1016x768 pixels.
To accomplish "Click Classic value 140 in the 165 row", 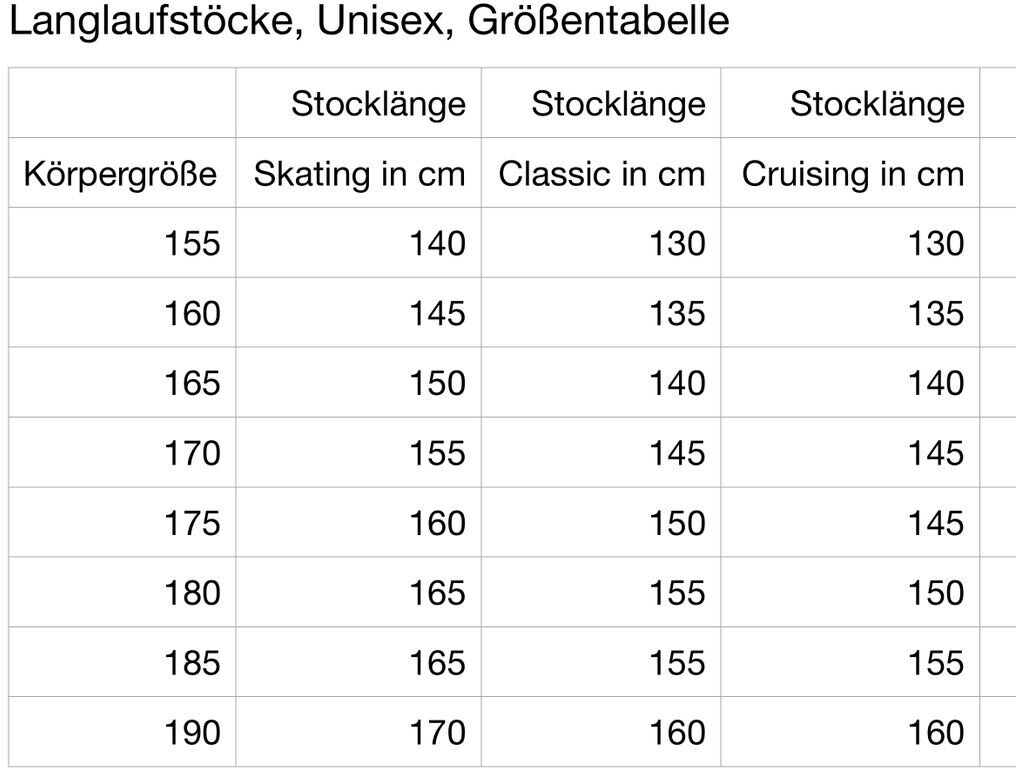I will point(677,384).
